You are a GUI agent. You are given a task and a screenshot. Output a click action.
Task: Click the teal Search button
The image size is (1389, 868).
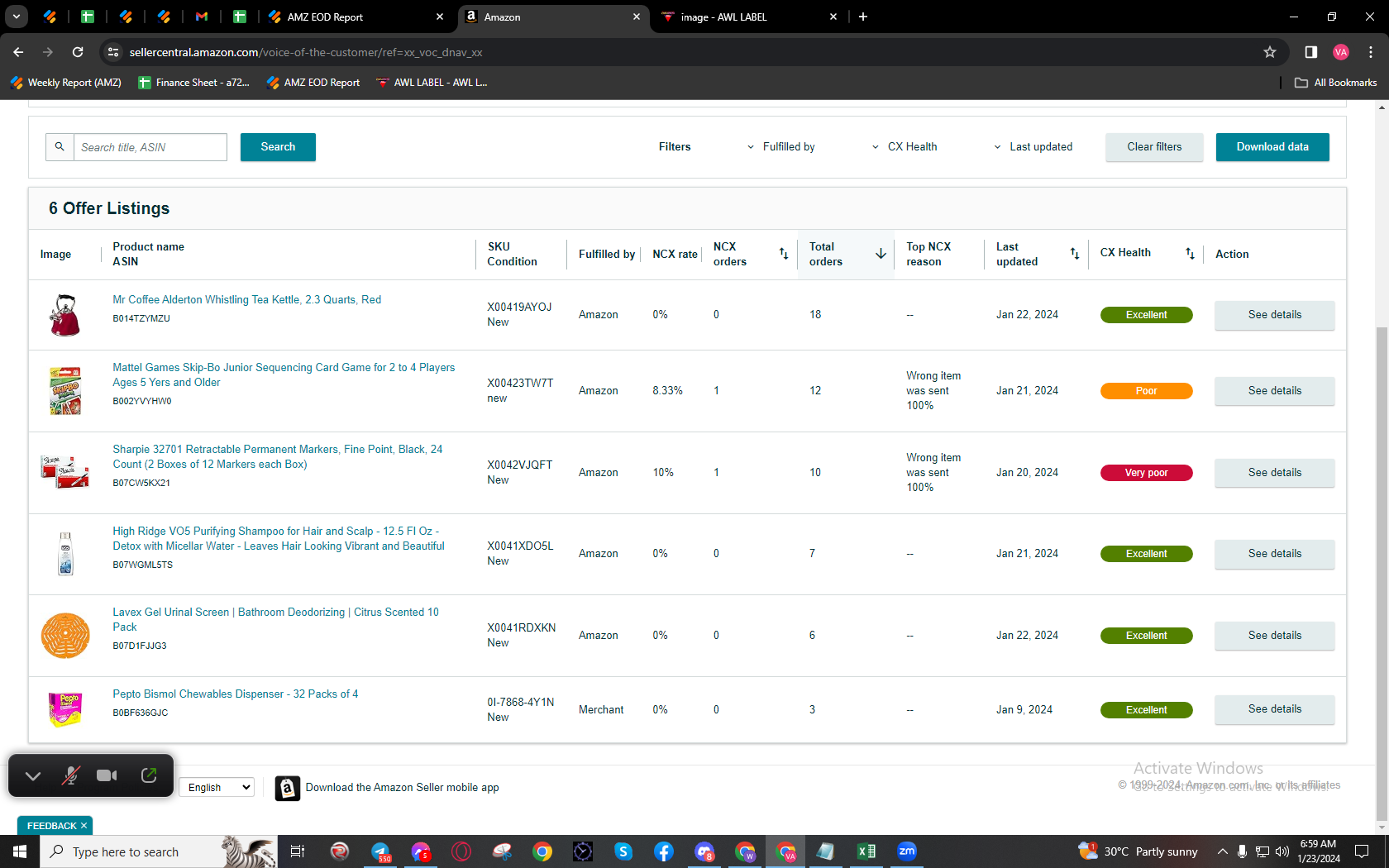click(x=278, y=147)
